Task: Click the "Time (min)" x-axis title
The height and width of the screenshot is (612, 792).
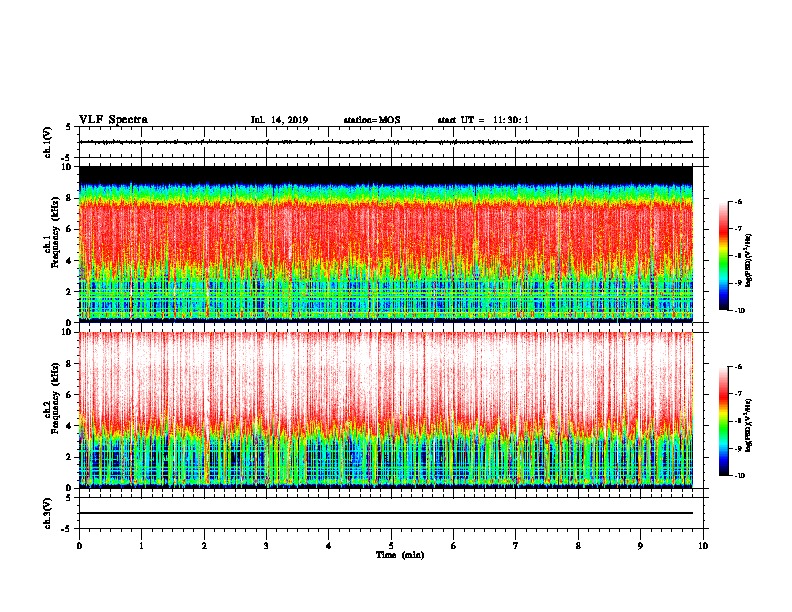Action: [x=400, y=555]
